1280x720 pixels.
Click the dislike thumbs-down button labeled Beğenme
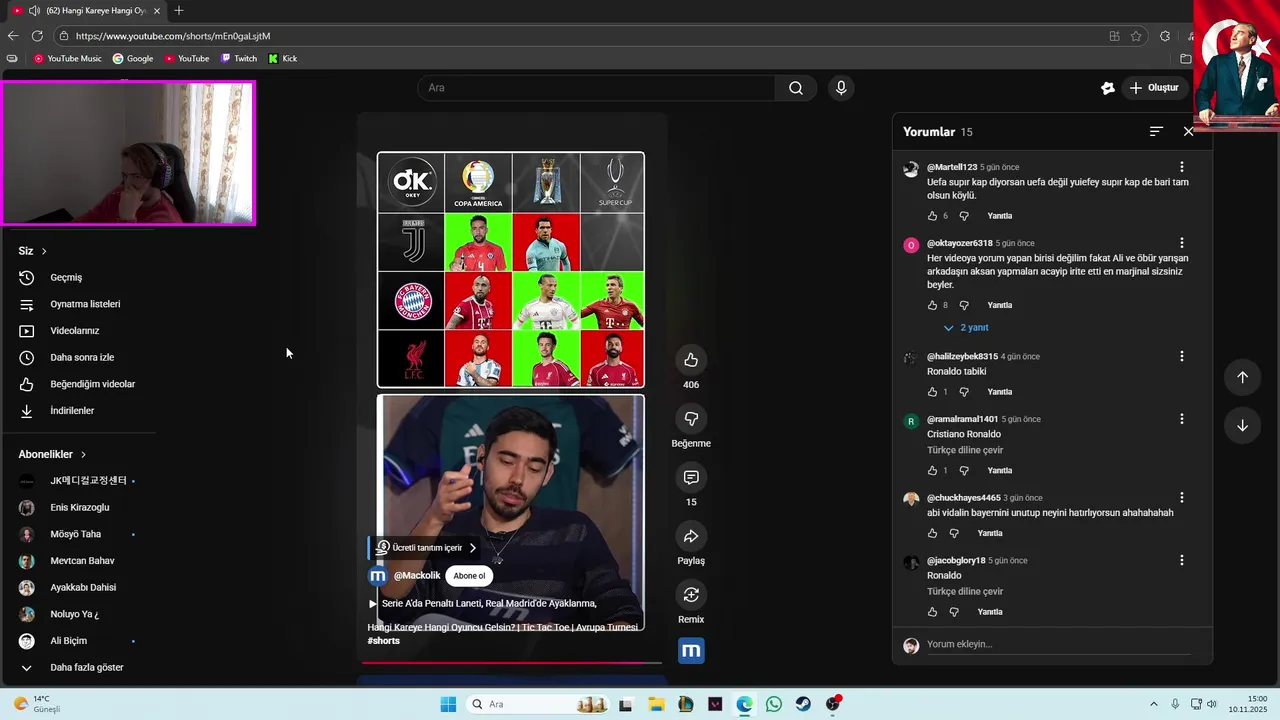point(691,419)
